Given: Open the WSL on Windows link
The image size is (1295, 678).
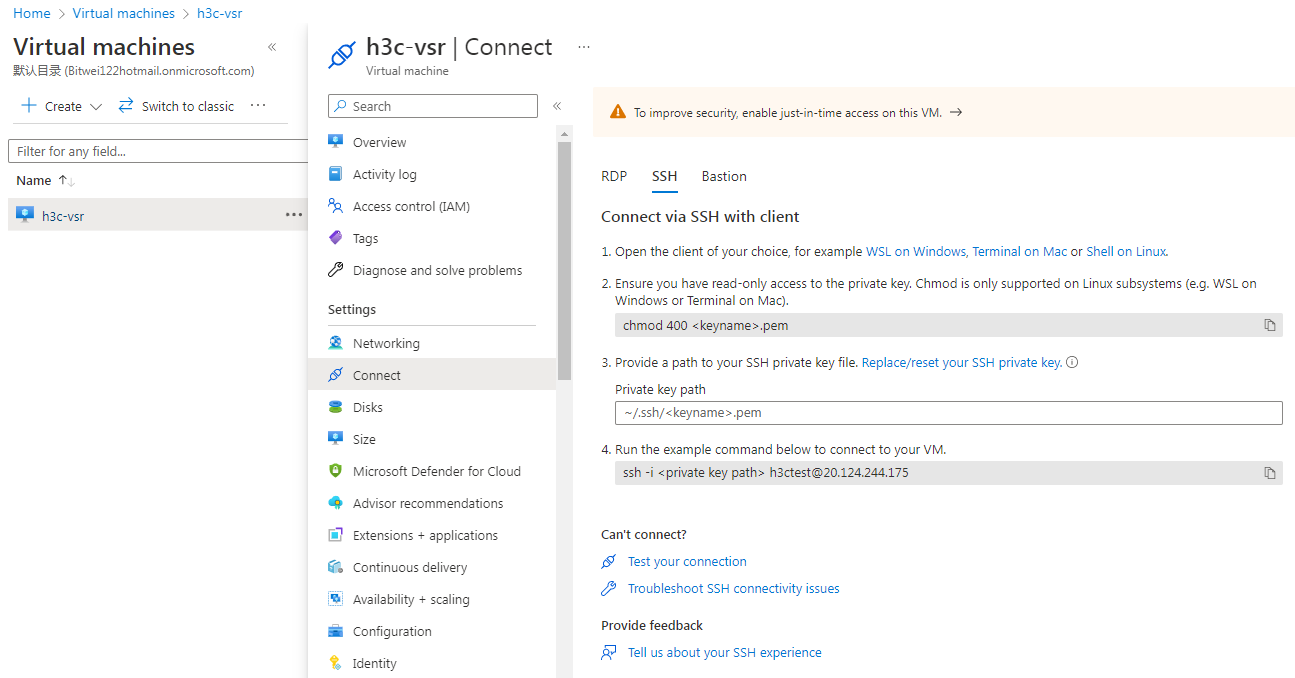Looking at the screenshot, I should tap(916, 252).
